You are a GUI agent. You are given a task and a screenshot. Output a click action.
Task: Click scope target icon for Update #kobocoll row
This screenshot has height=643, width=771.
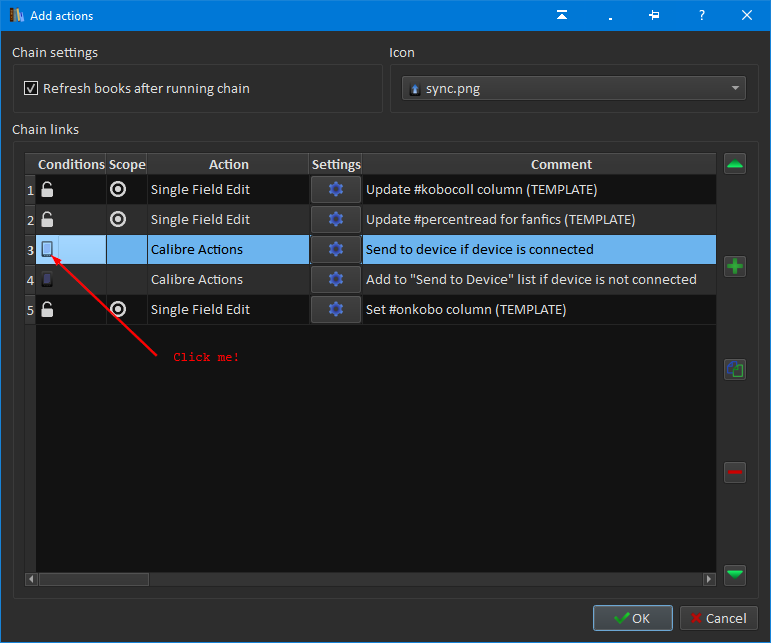click(x=118, y=189)
